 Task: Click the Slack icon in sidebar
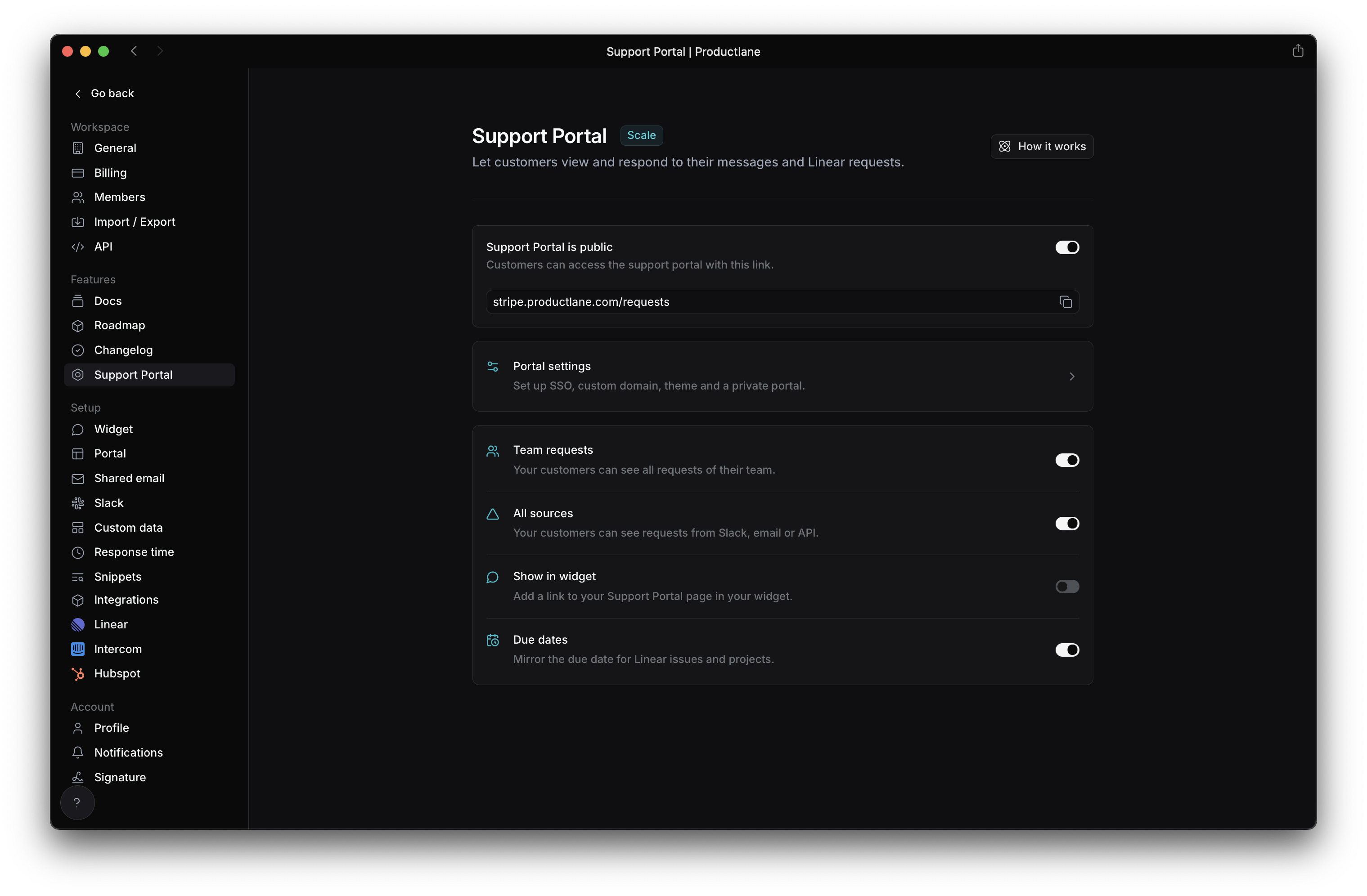point(77,503)
